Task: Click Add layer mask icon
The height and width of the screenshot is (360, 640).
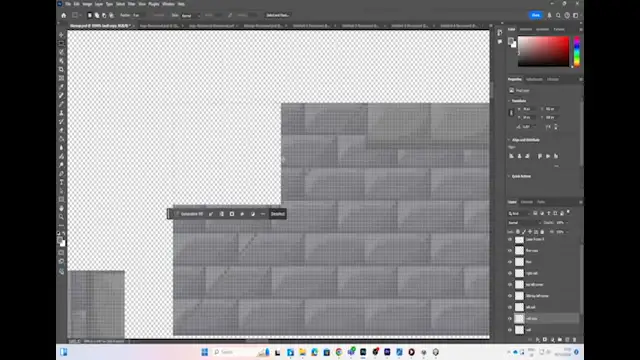Action: 545,339
